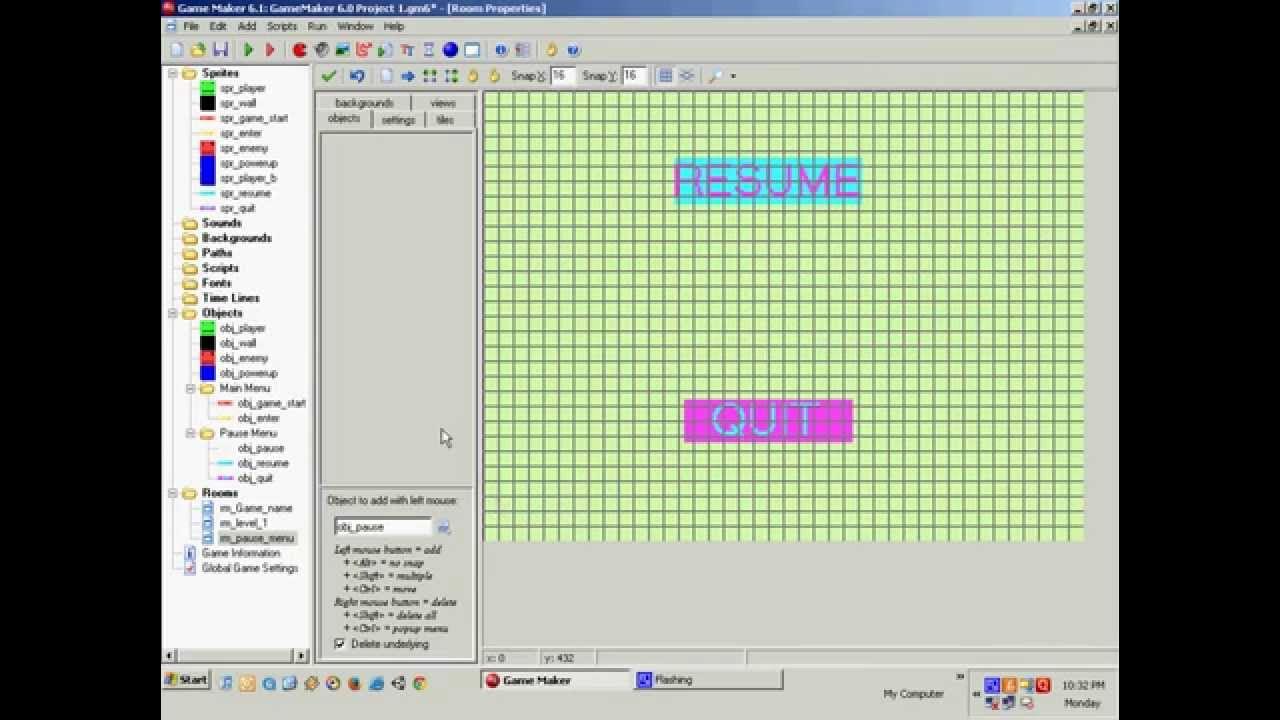This screenshot has height=720, width=1280.
Task: Collapse the Pause Menu object group
Action: 190,433
